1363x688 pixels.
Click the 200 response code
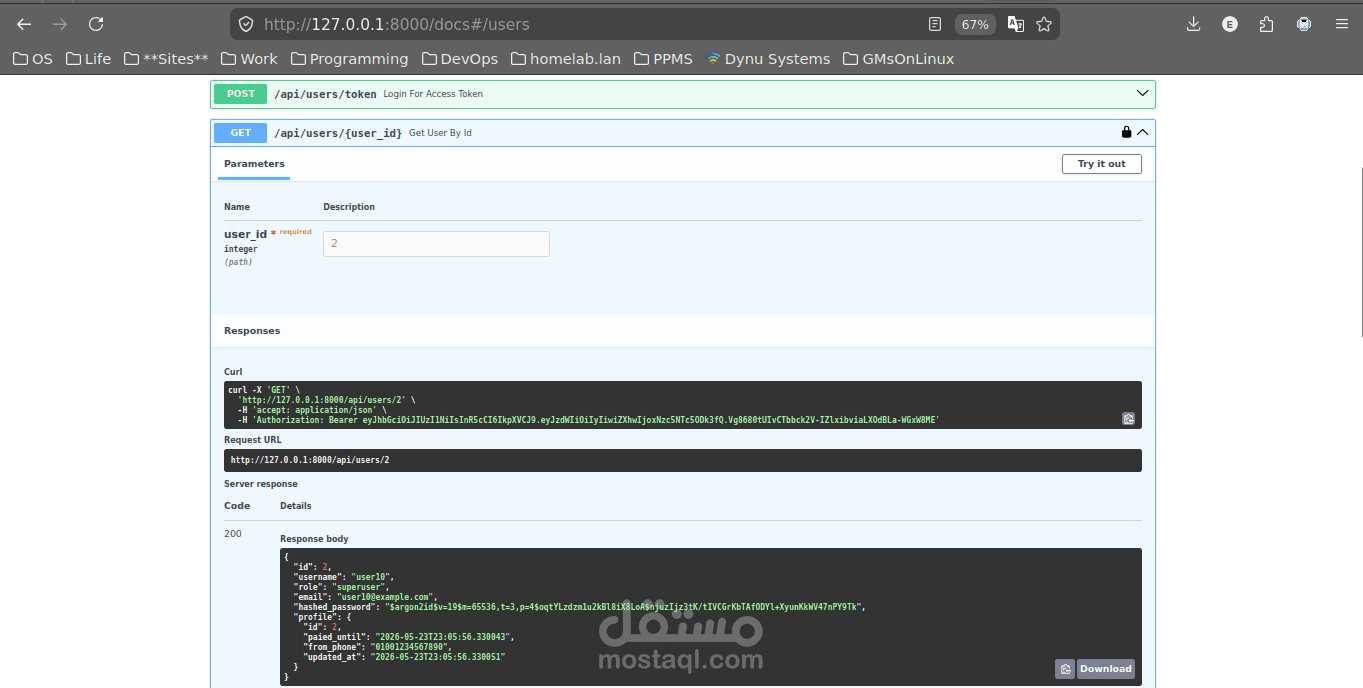[233, 534]
